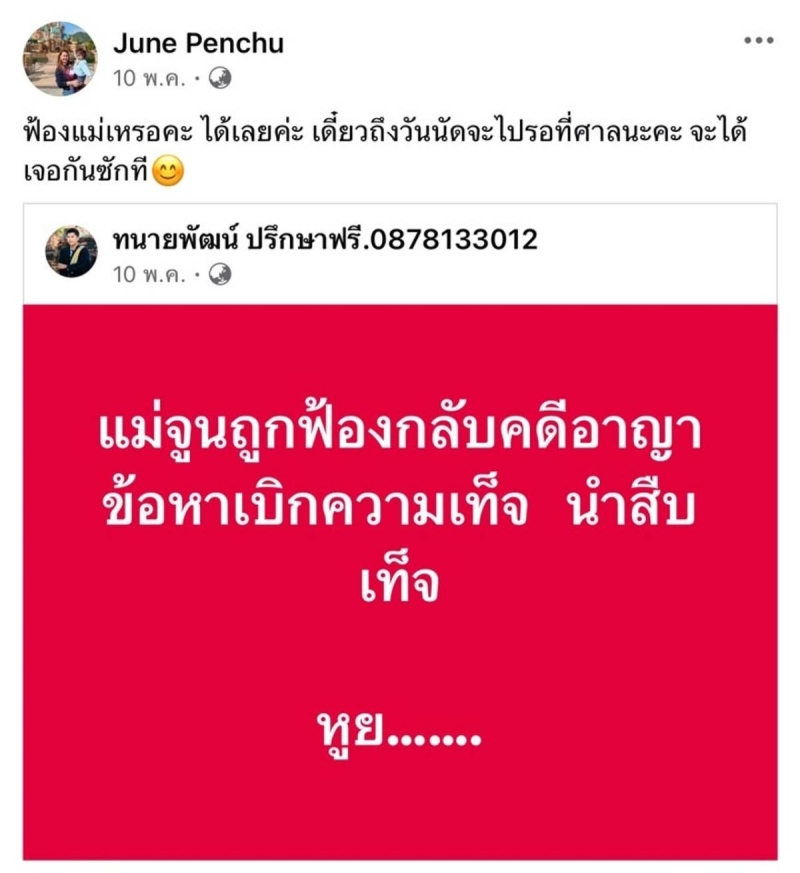Screen dimensions: 800x873
Task: Click the phrase ข้อหาเบิกความเท็จ in the red post
Action: tap(316, 508)
